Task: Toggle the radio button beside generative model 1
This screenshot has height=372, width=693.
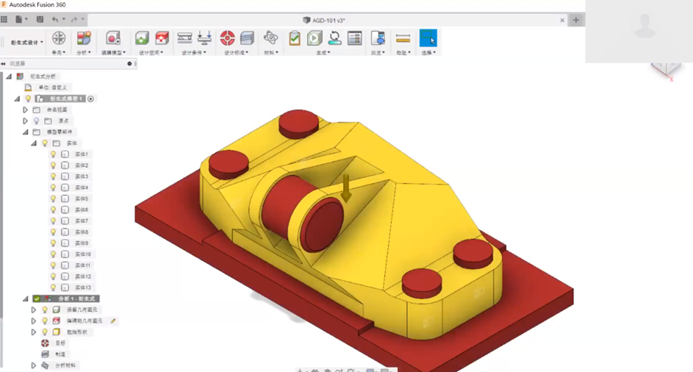Action: (91, 99)
